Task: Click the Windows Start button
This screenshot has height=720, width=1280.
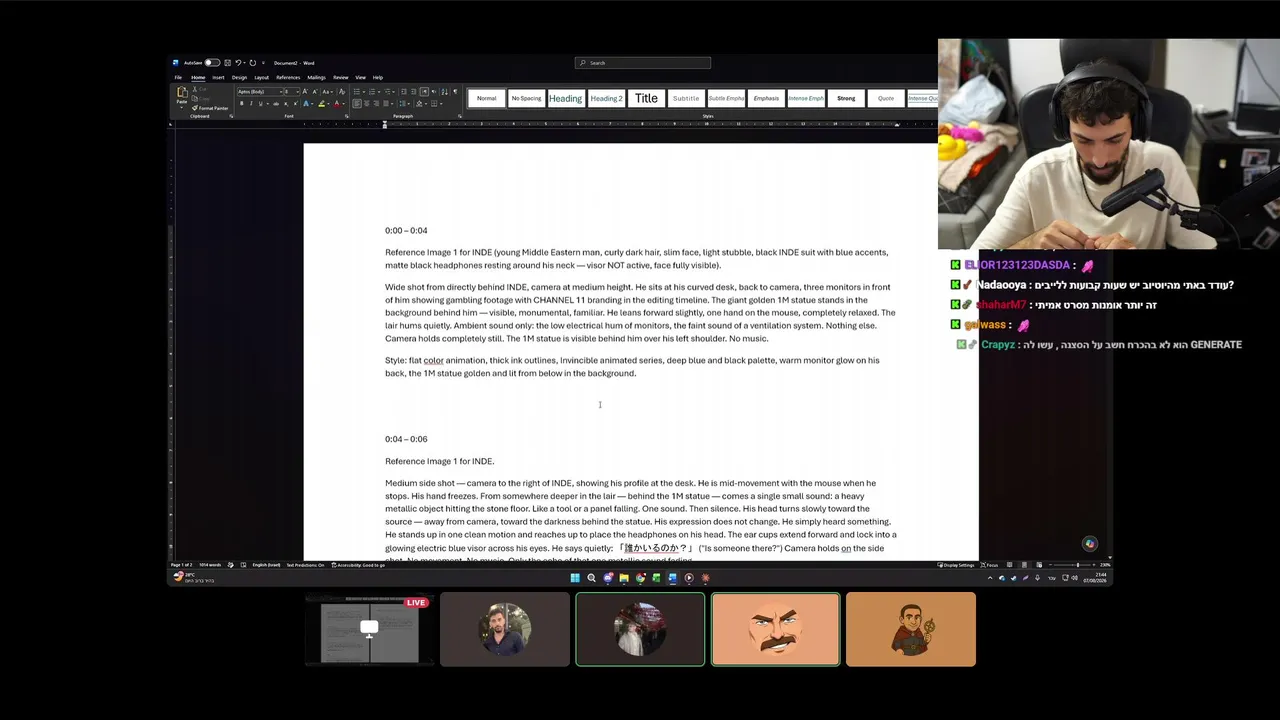Action: tap(575, 578)
